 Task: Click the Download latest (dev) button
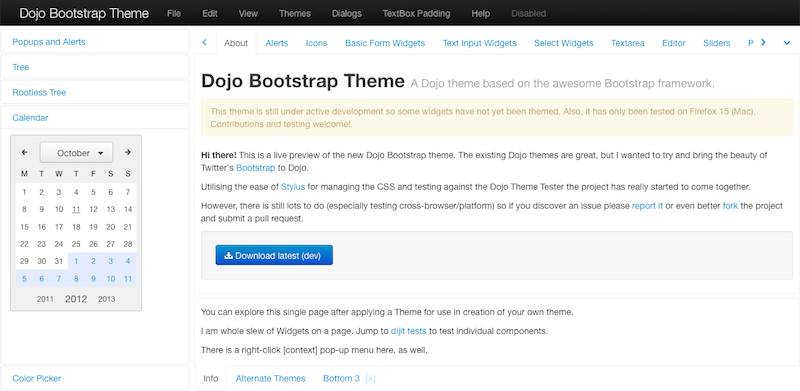pos(274,255)
